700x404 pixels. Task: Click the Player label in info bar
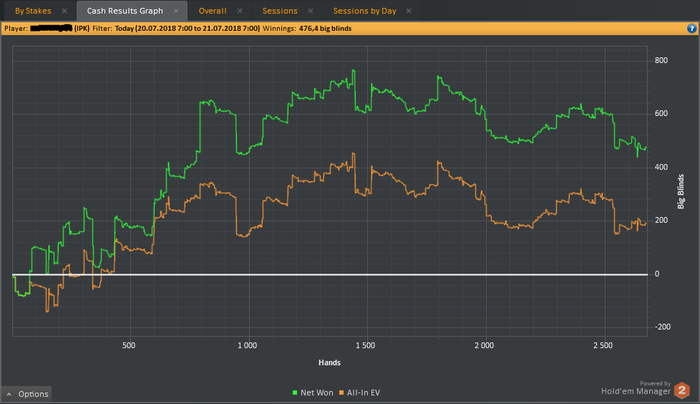pos(16,29)
